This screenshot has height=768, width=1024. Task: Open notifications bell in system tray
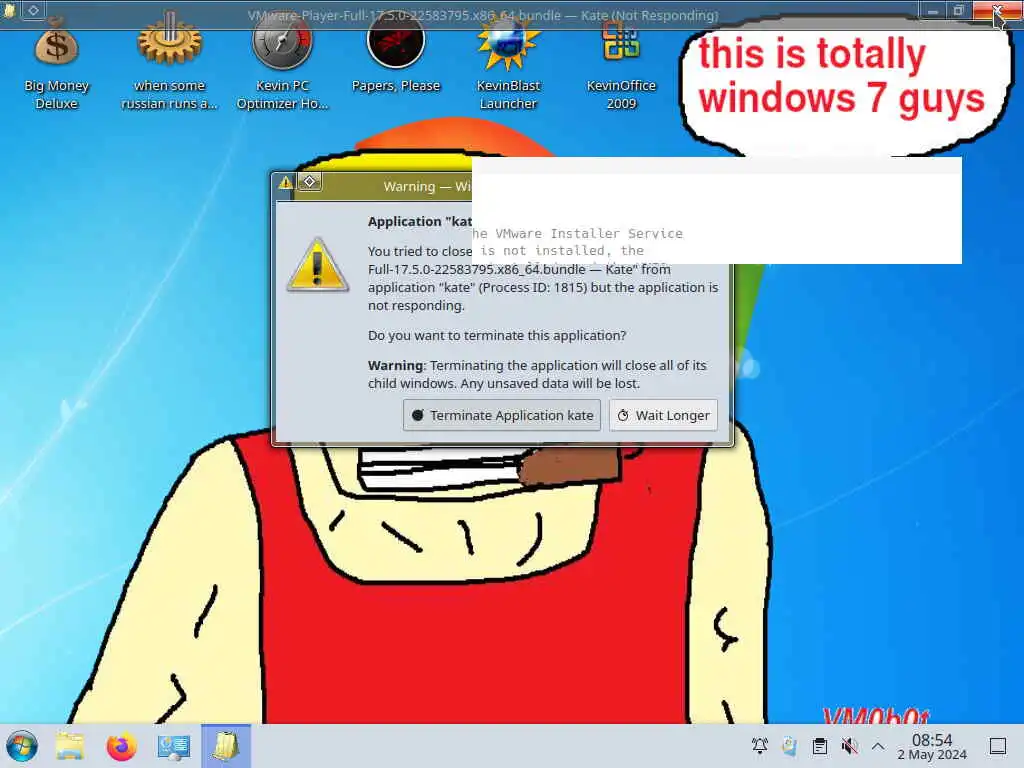[760, 746]
